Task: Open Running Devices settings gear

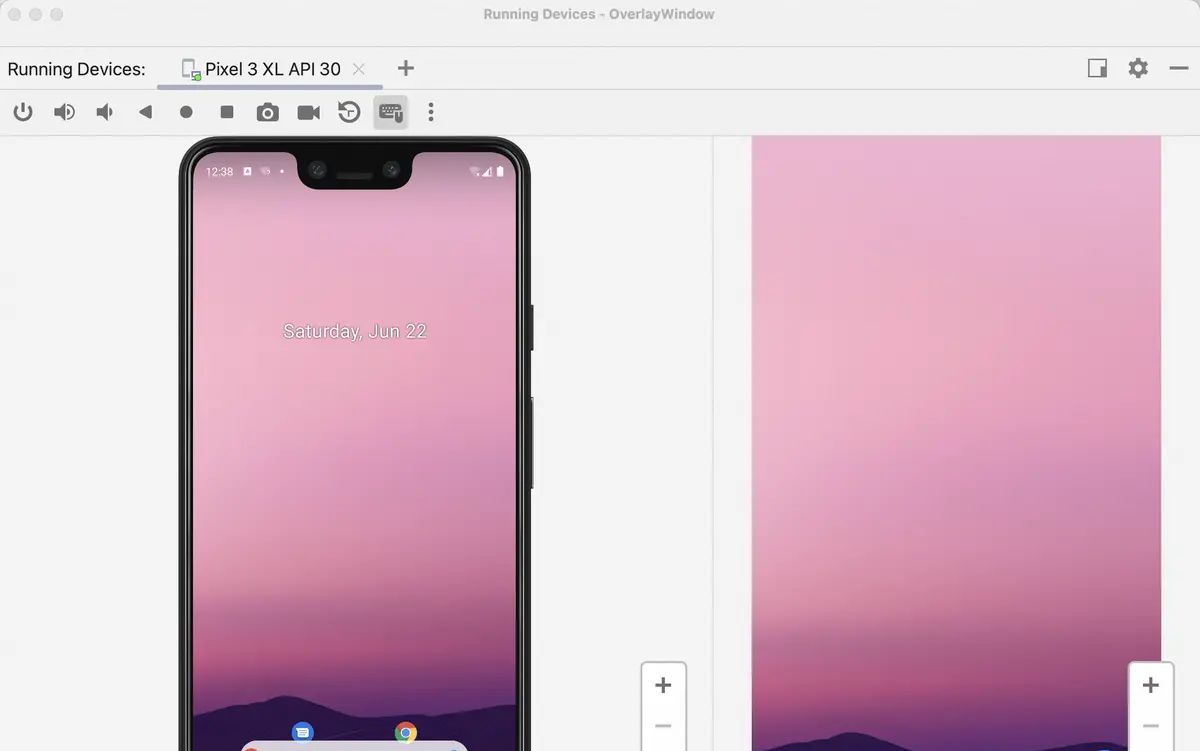Action: click(1137, 68)
